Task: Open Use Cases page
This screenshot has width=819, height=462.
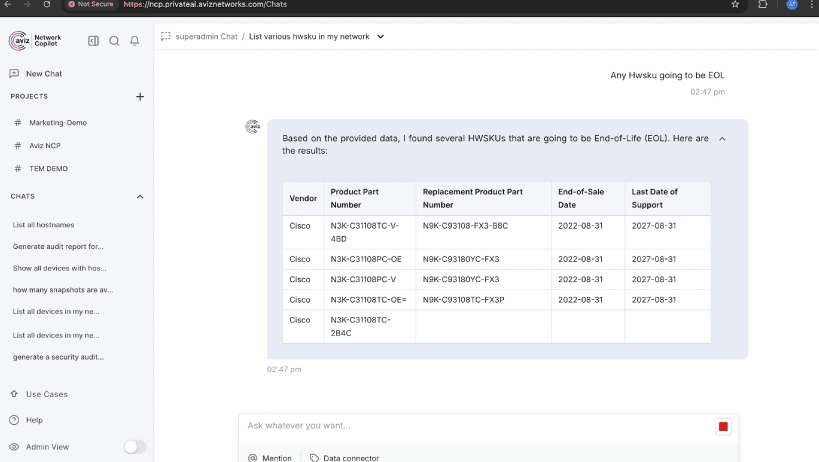Action: [x=46, y=394]
